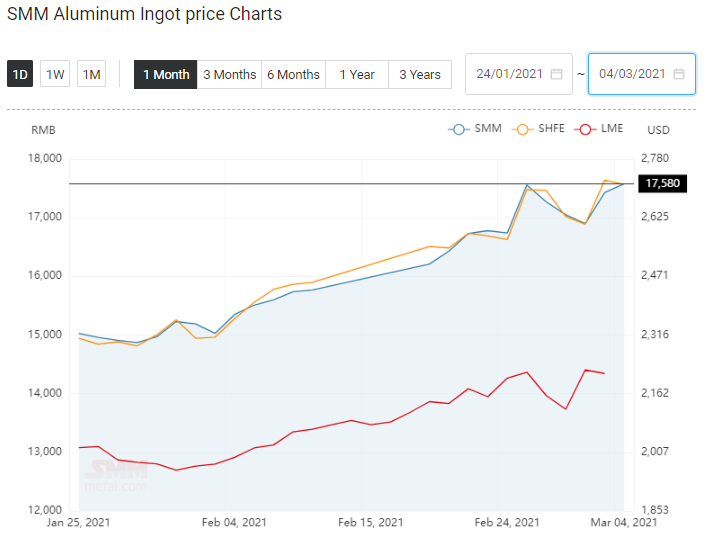Select the 1D interval button
The width and height of the screenshot is (725, 534).
20,74
